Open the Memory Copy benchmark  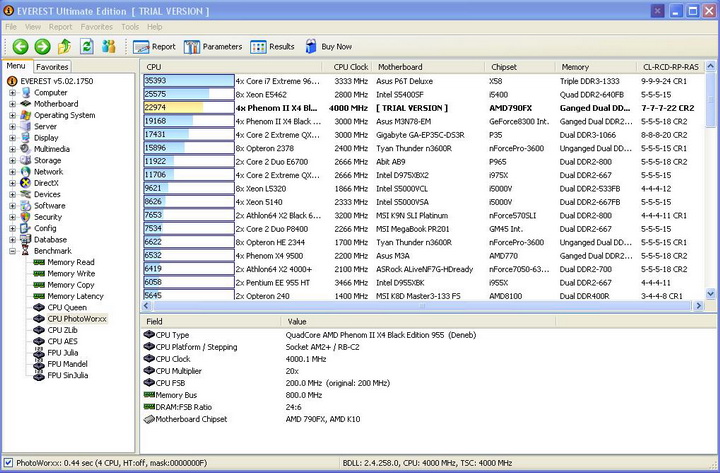tap(71, 285)
